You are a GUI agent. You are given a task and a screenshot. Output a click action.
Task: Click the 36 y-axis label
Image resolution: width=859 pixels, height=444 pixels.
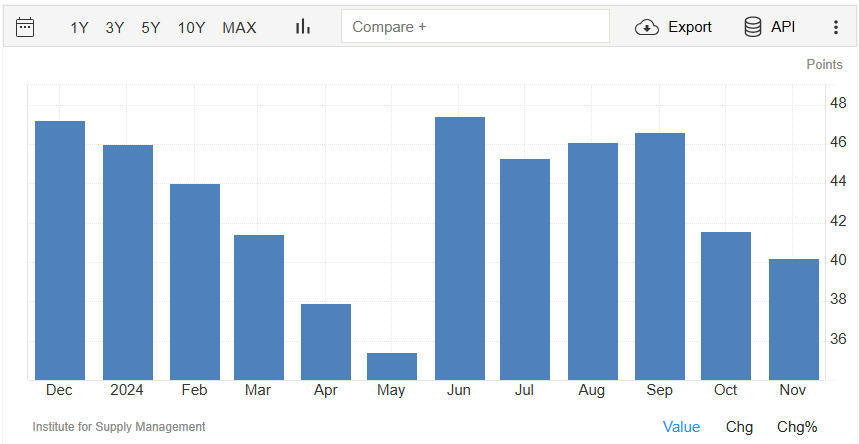coord(838,339)
